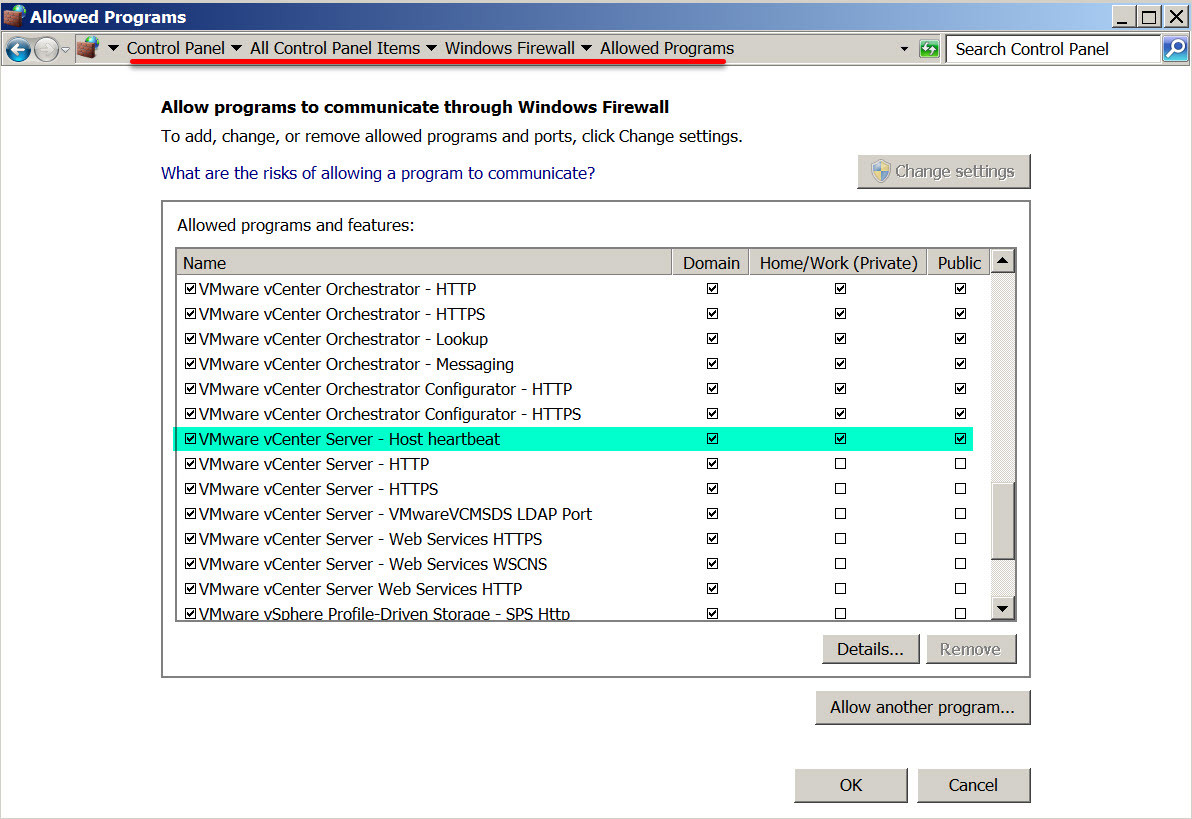
Task: Click the Details... button
Action: click(x=870, y=649)
